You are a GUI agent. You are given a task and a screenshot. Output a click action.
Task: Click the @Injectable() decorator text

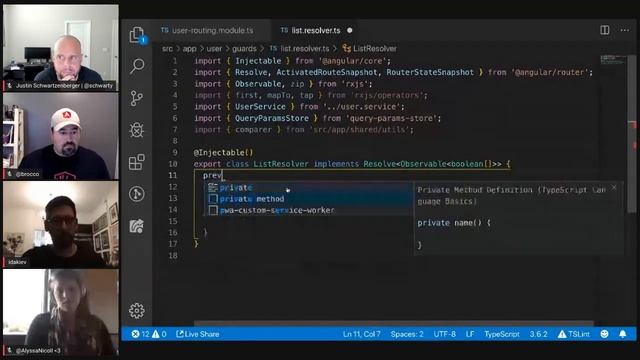click(223, 152)
